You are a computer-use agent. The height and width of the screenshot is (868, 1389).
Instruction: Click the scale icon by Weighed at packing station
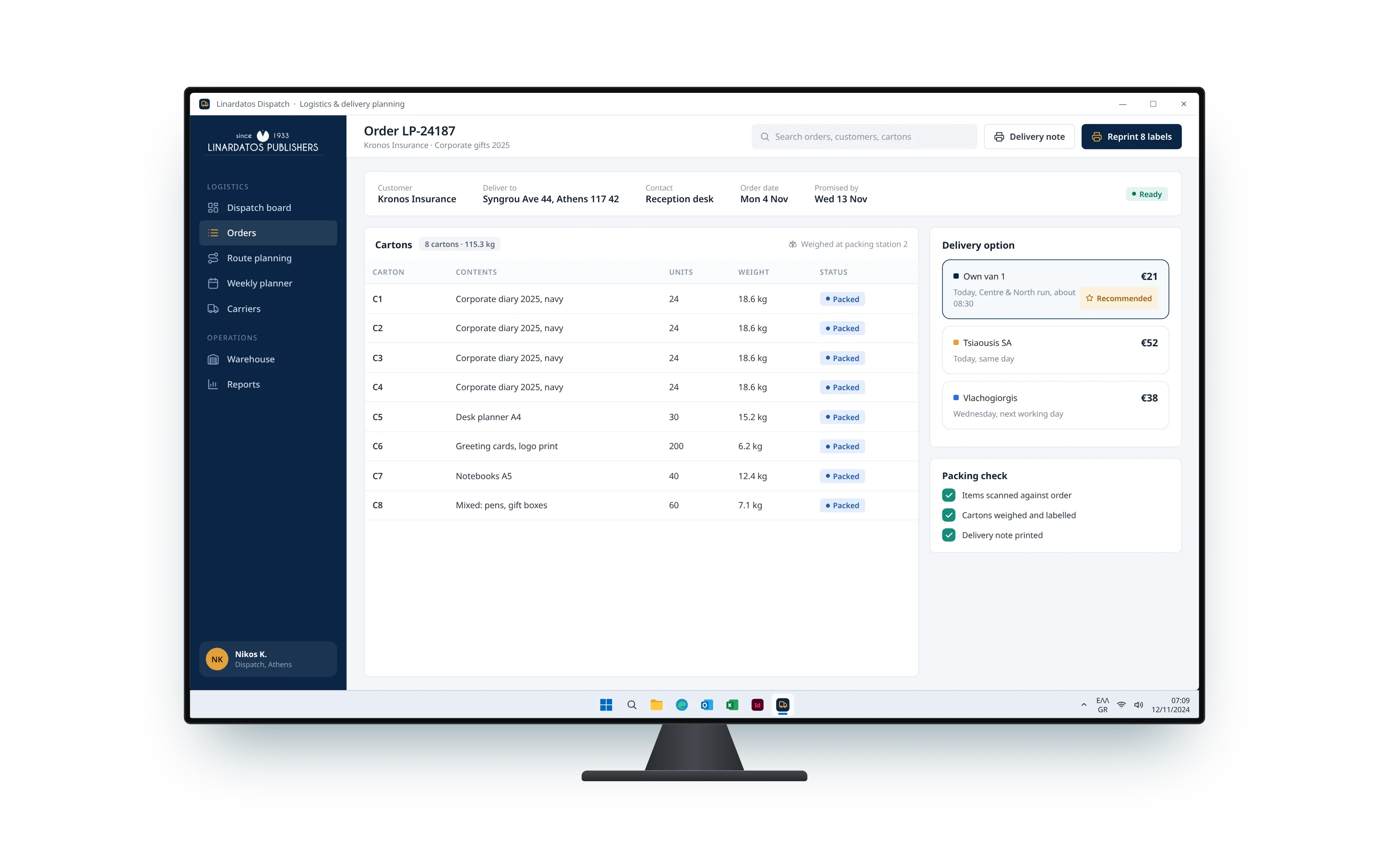coord(793,244)
